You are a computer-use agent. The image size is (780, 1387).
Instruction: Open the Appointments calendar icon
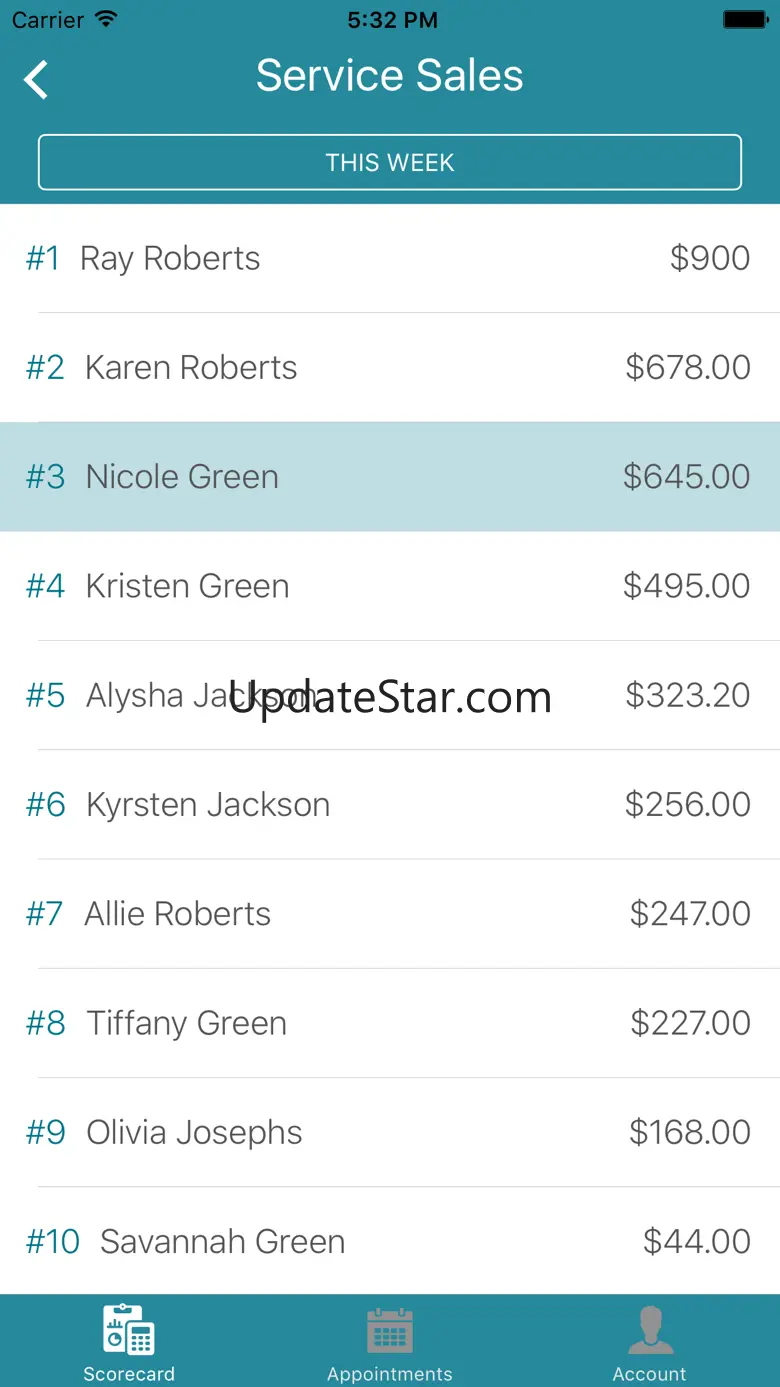(x=390, y=1329)
